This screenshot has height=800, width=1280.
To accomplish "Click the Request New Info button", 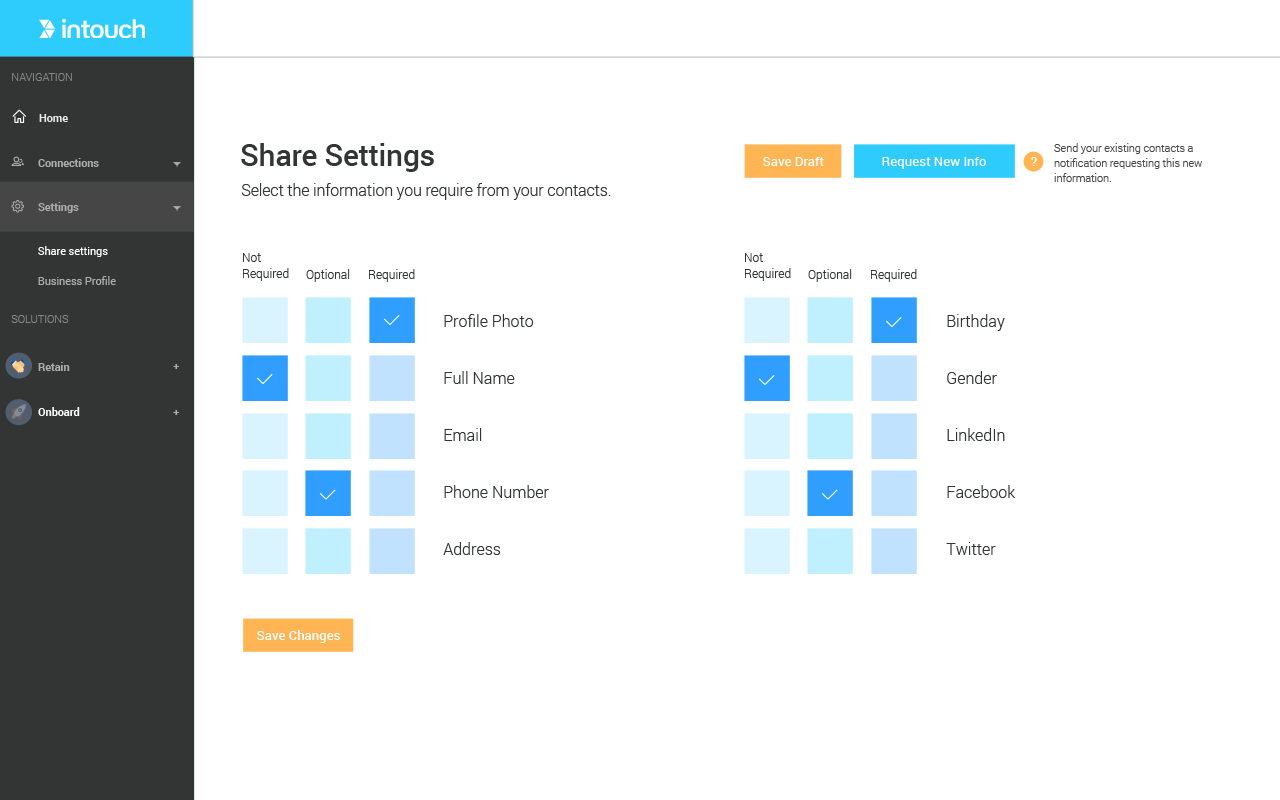I will (x=934, y=162).
